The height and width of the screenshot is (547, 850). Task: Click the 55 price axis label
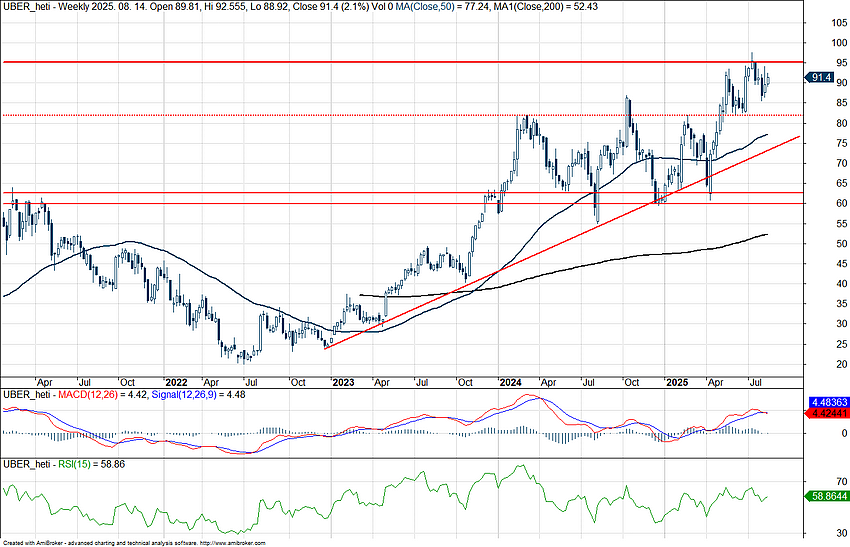[x=841, y=223]
